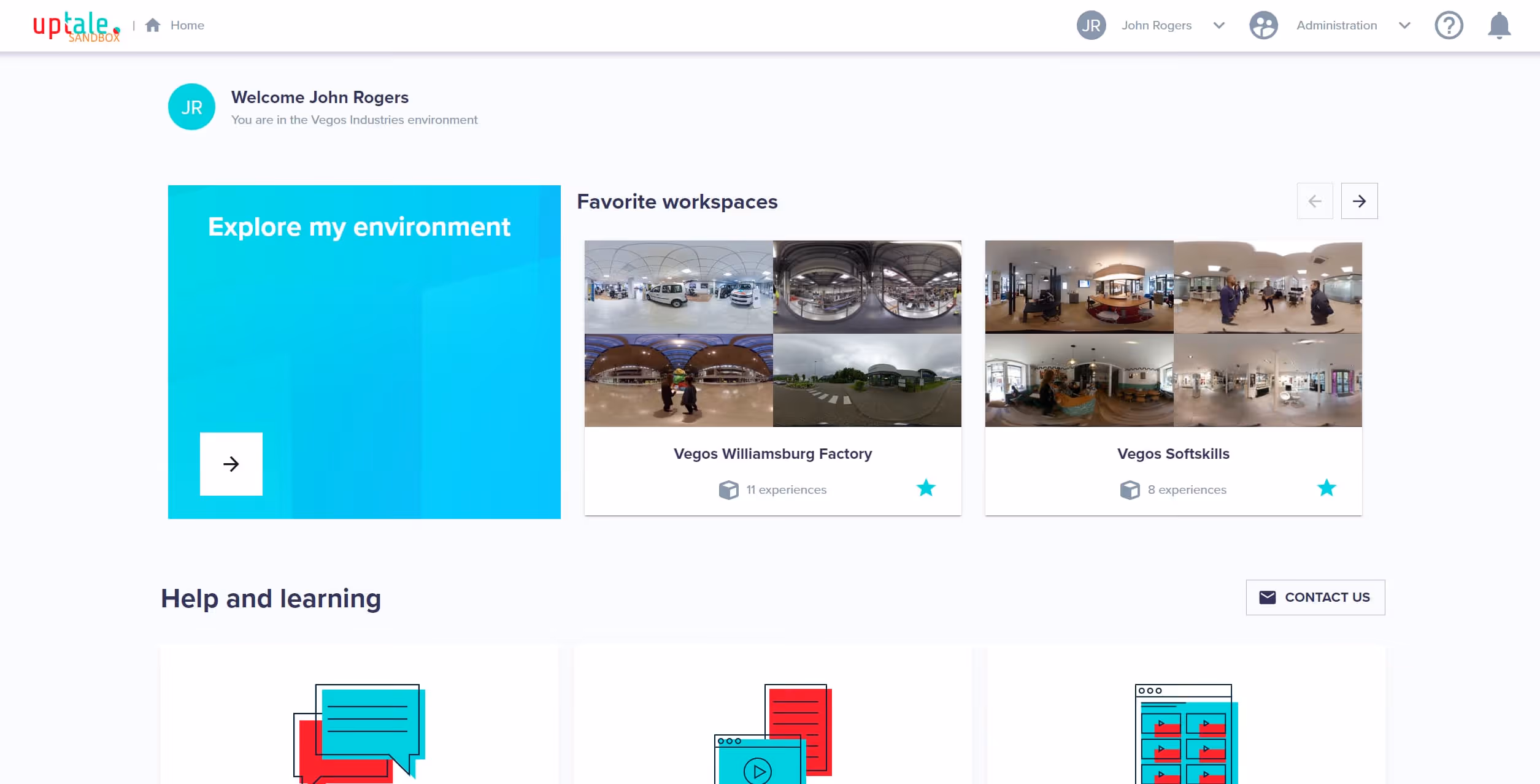Open the notifications bell
The width and height of the screenshot is (1540, 784).
[1499, 25]
